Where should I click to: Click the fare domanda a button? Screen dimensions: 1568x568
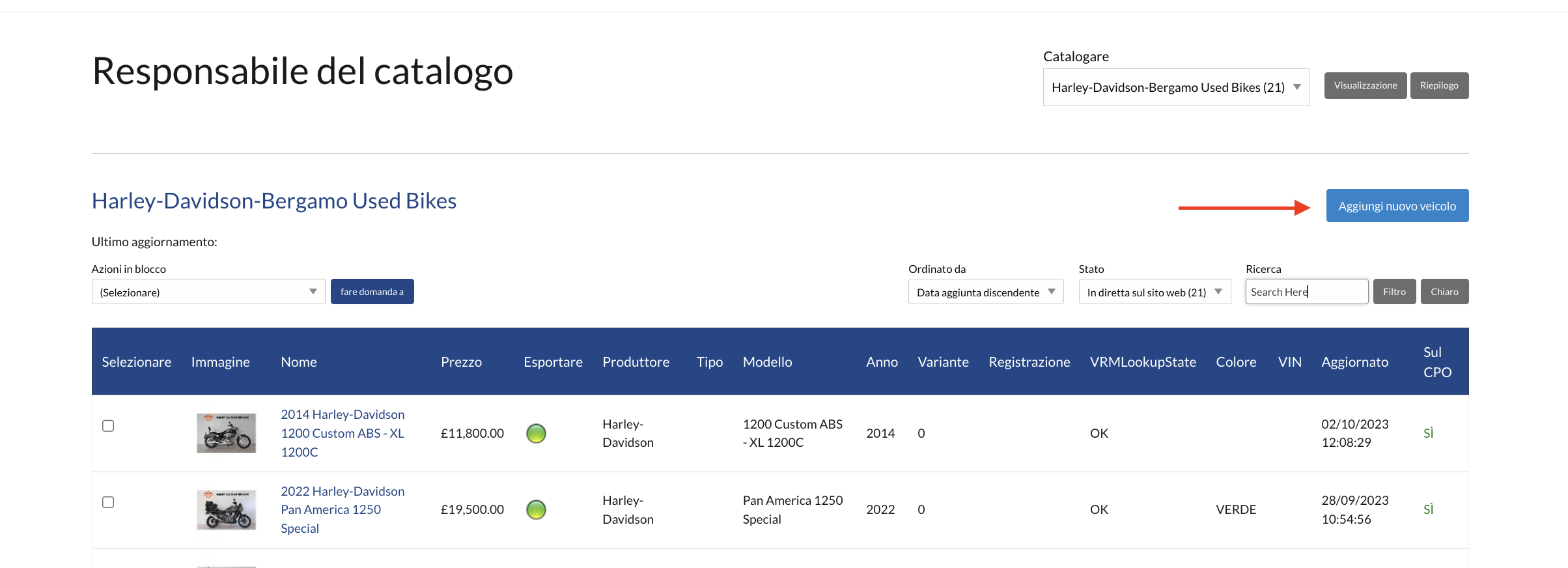coord(372,292)
